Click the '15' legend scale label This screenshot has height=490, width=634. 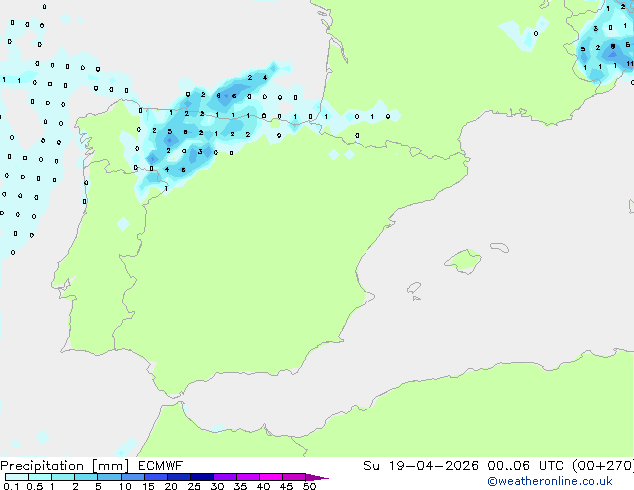tap(148, 486)
